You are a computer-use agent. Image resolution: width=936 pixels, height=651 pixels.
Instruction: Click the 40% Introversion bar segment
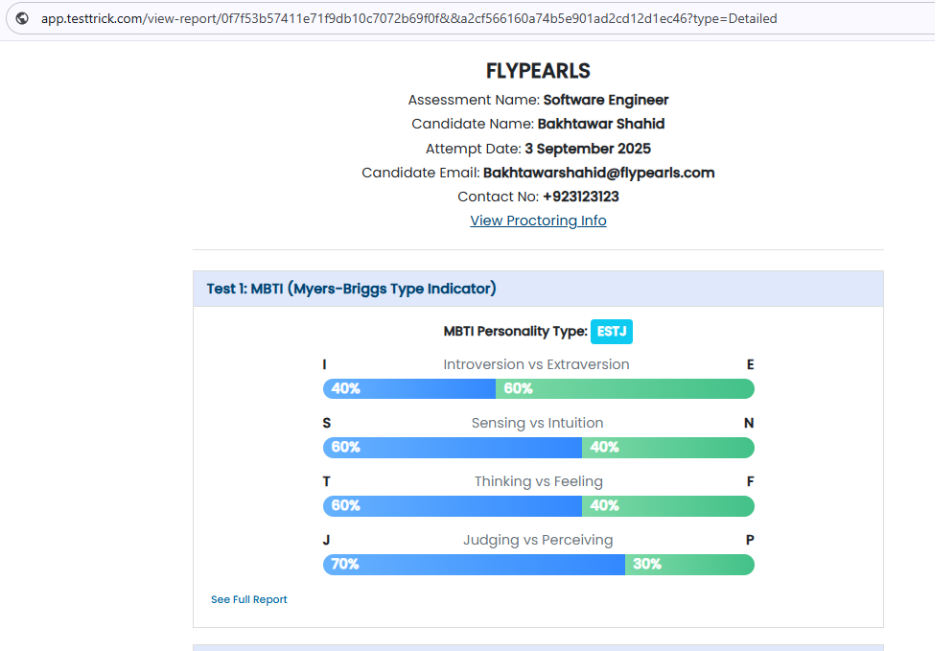(409, 389)
